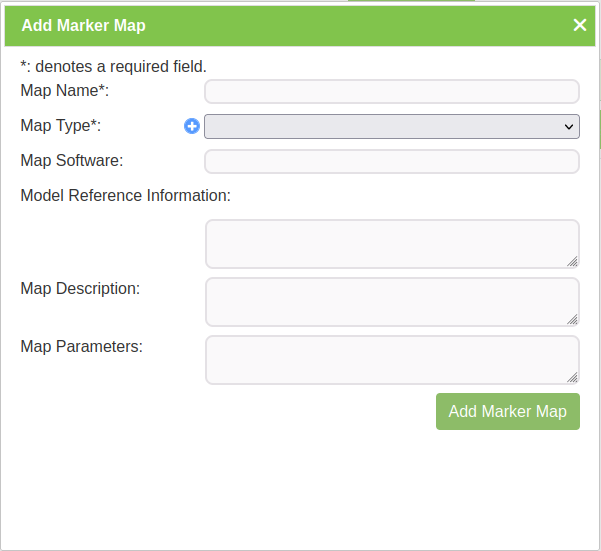The width and height of the screenshot is (601, 551).
Task: Click inside the Map Description text area
Action: pos(391,302)
